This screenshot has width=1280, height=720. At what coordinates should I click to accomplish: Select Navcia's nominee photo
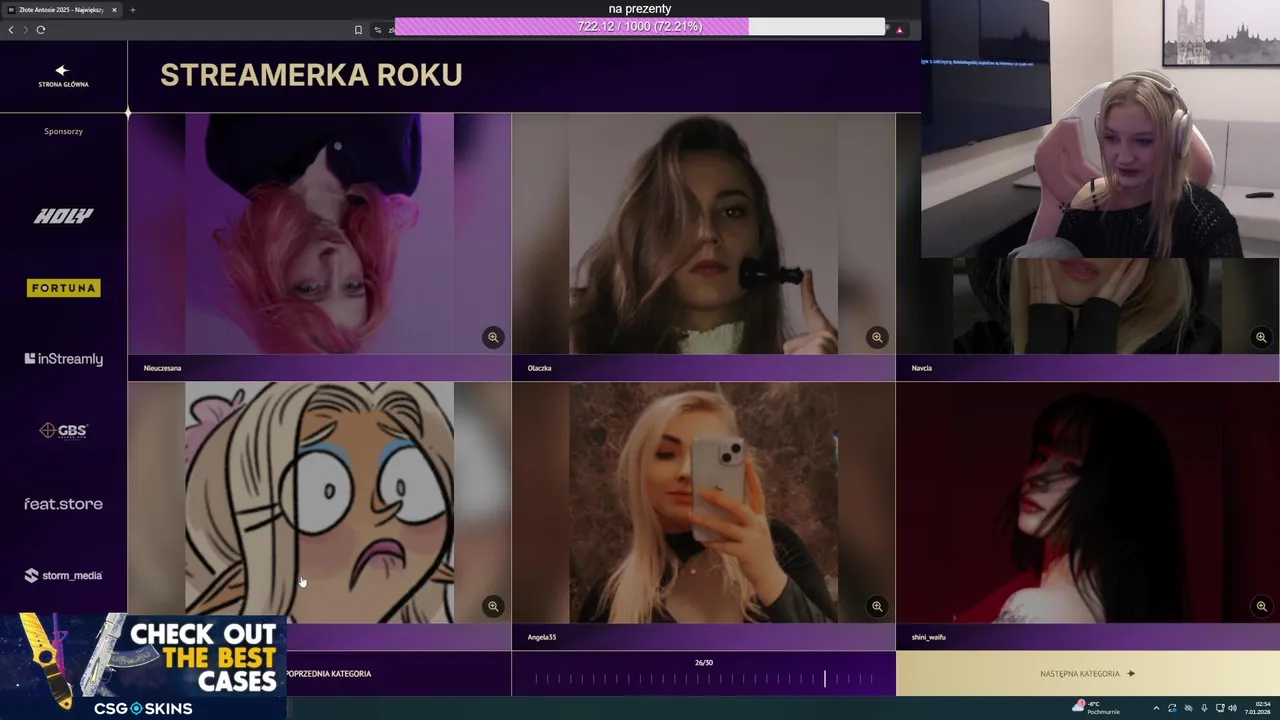point(1087,306)
